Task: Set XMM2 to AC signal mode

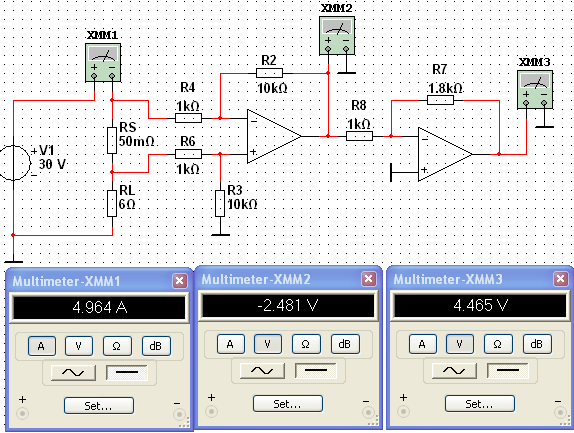Action: point(262,371)
